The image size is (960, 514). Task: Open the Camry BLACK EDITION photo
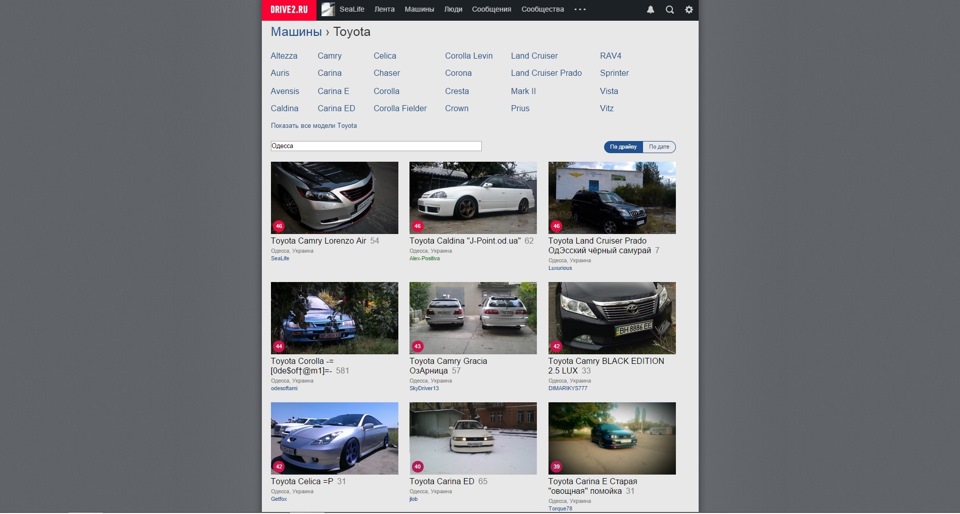tap(612, 318)
